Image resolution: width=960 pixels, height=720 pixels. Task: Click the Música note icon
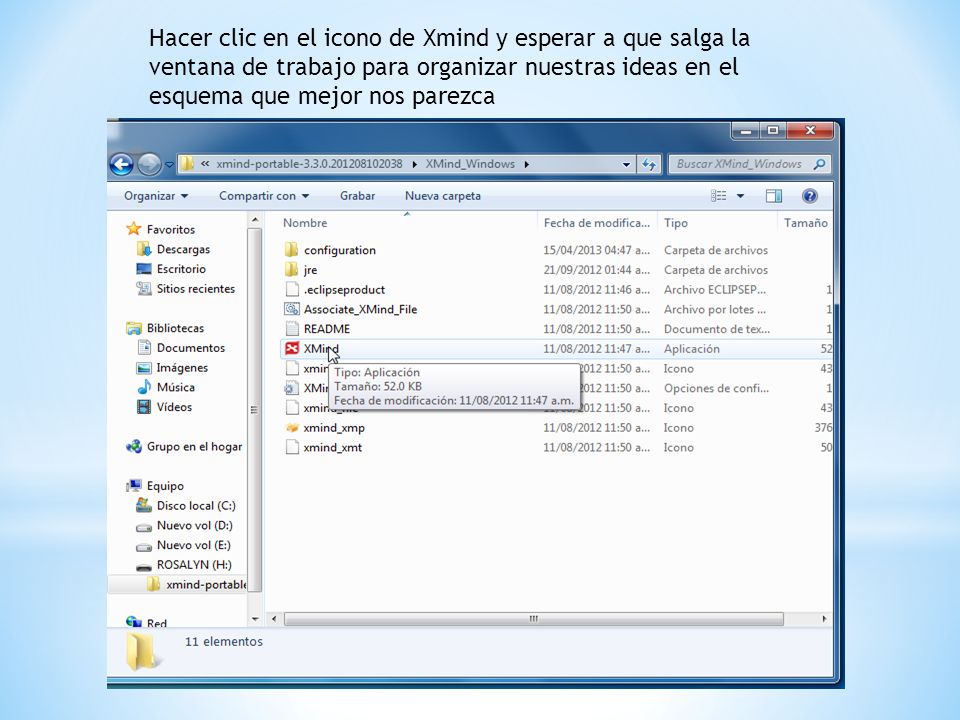point(144,387)
